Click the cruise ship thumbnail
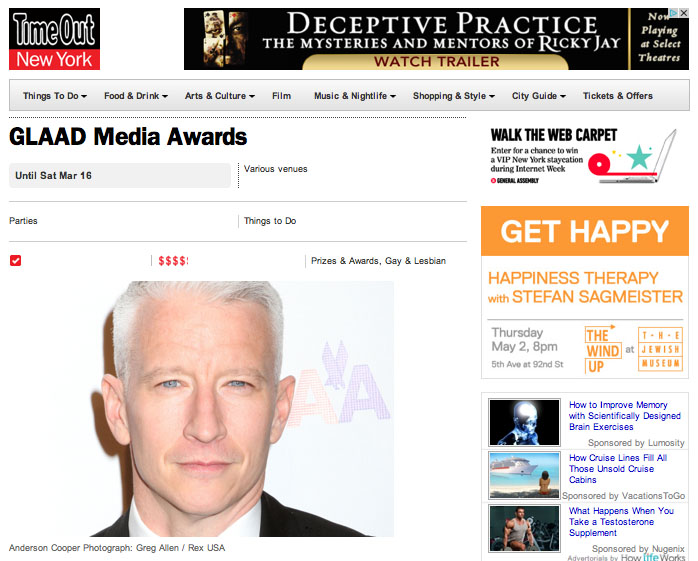Image resolution: width=698 pixels, height=561 pixels. point(524,475)
